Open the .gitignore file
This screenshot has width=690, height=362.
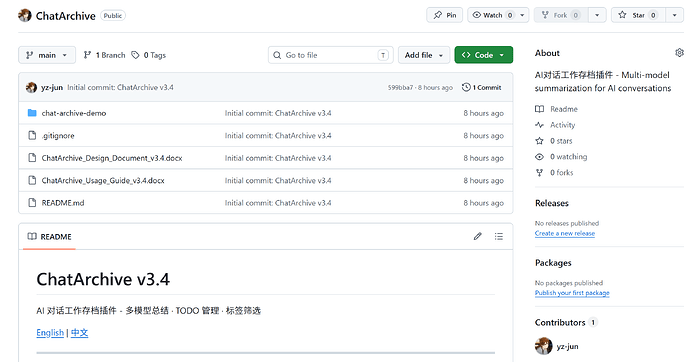[x=58, y=135]
